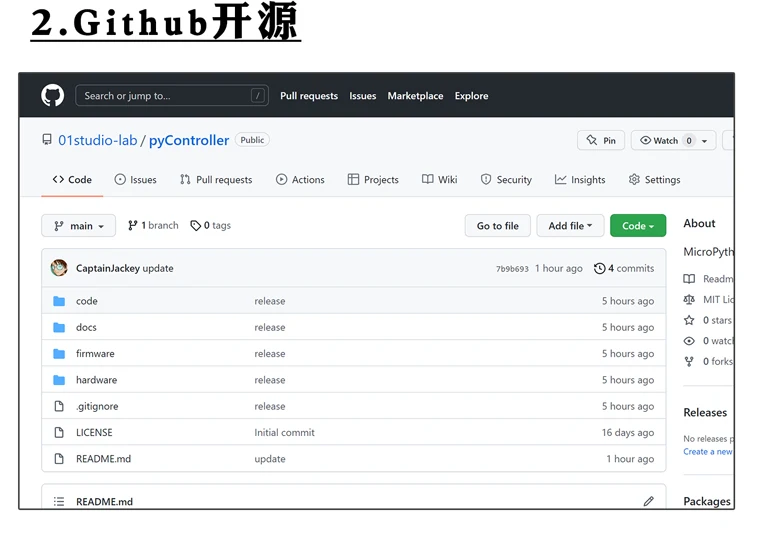
Task: Open the LICENSE file
Action: pos(94,432)
